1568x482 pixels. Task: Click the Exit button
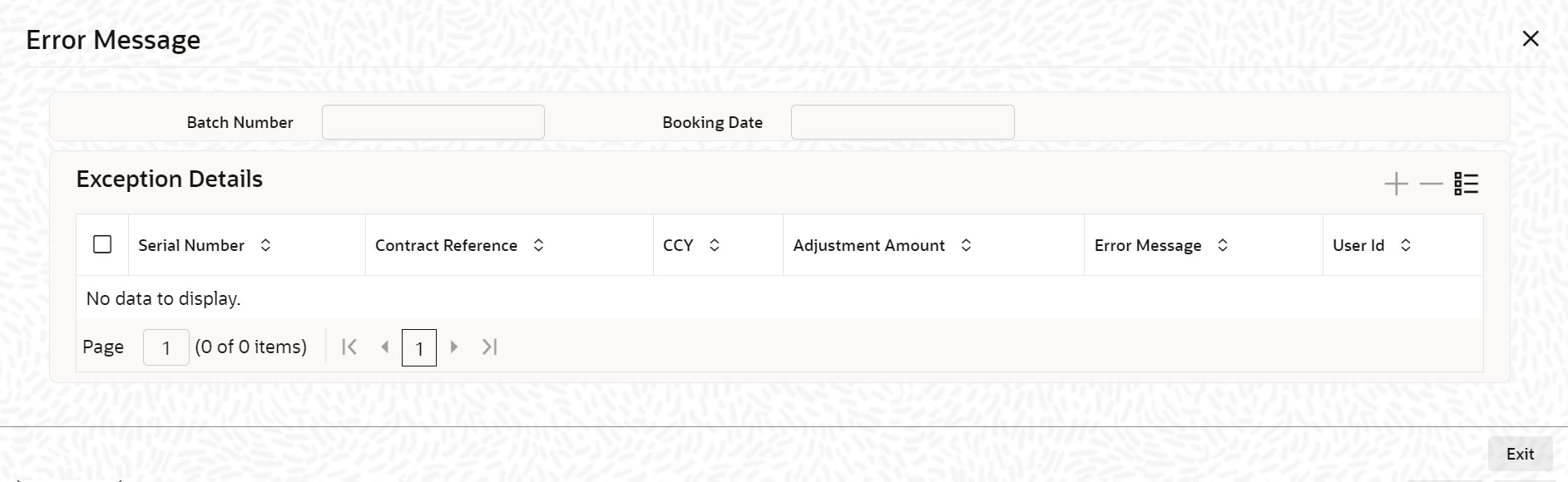point(1520,454)
